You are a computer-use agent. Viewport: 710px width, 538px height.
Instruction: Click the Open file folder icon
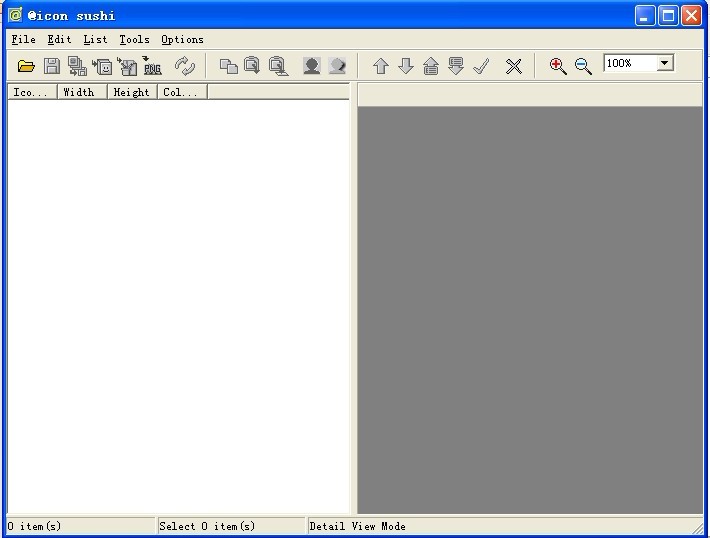click(26, 66)
